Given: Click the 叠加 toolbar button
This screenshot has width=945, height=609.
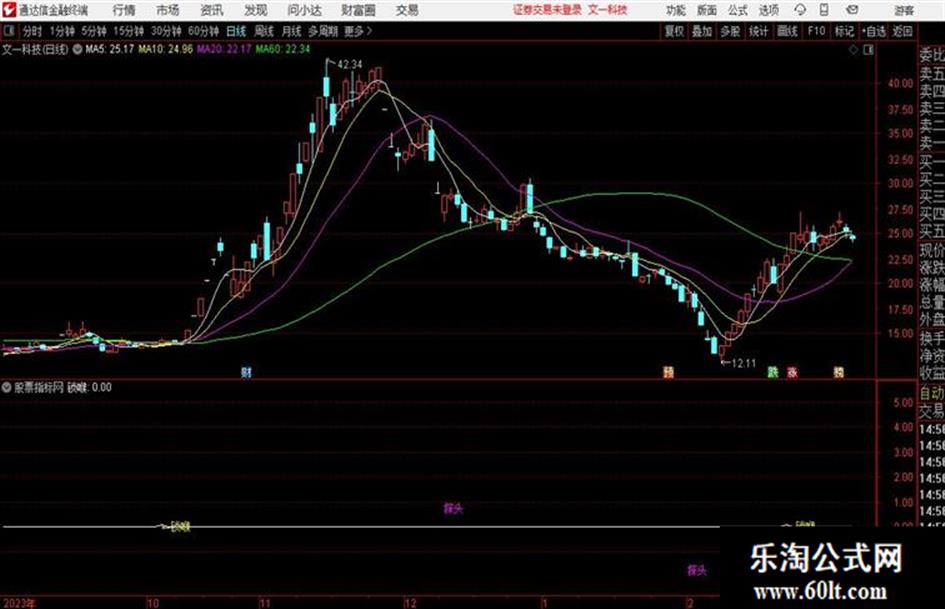Looking at the screenshot, I should pos(702,31).
